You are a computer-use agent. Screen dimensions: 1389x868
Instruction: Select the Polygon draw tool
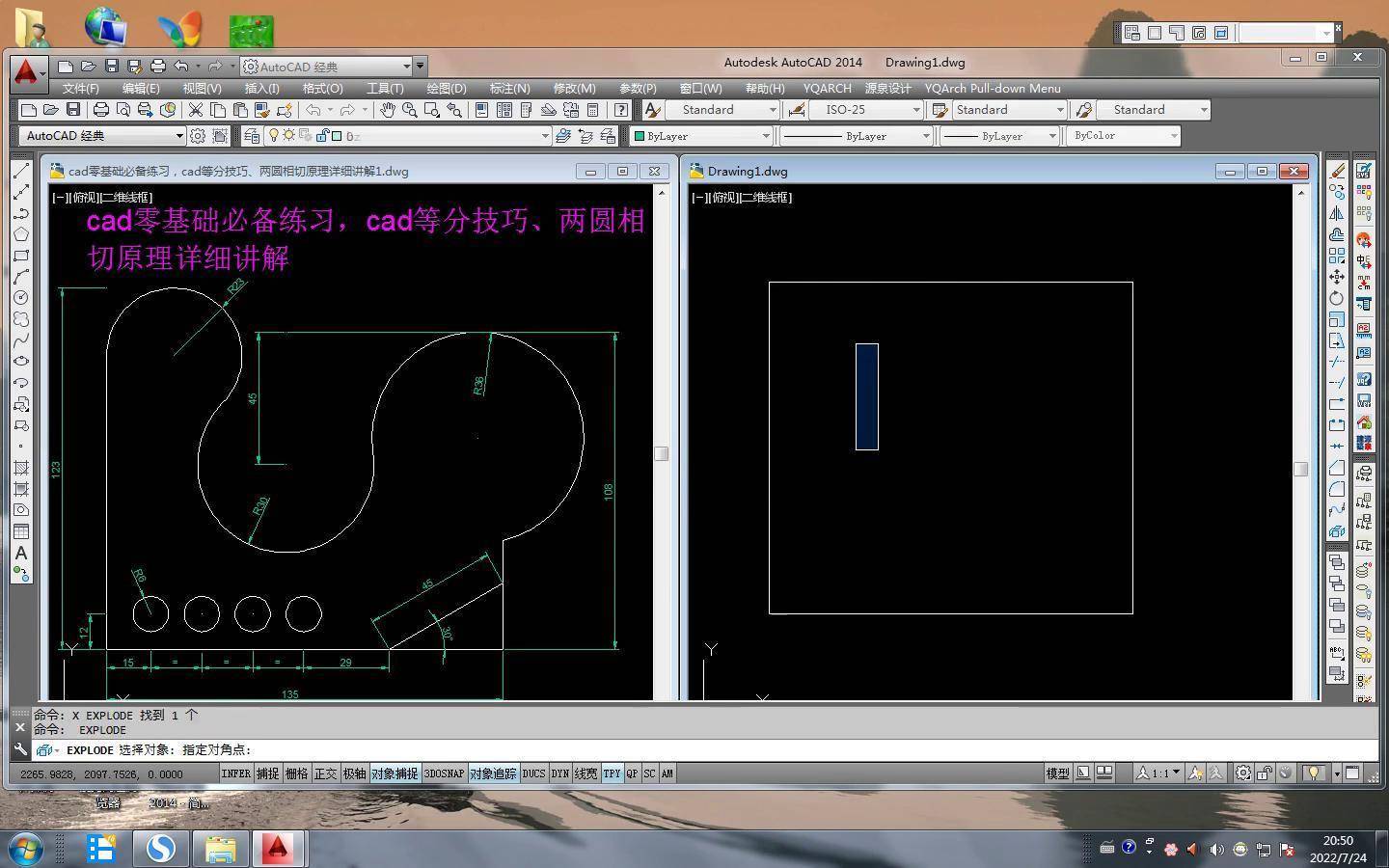[x=20, y=234]
